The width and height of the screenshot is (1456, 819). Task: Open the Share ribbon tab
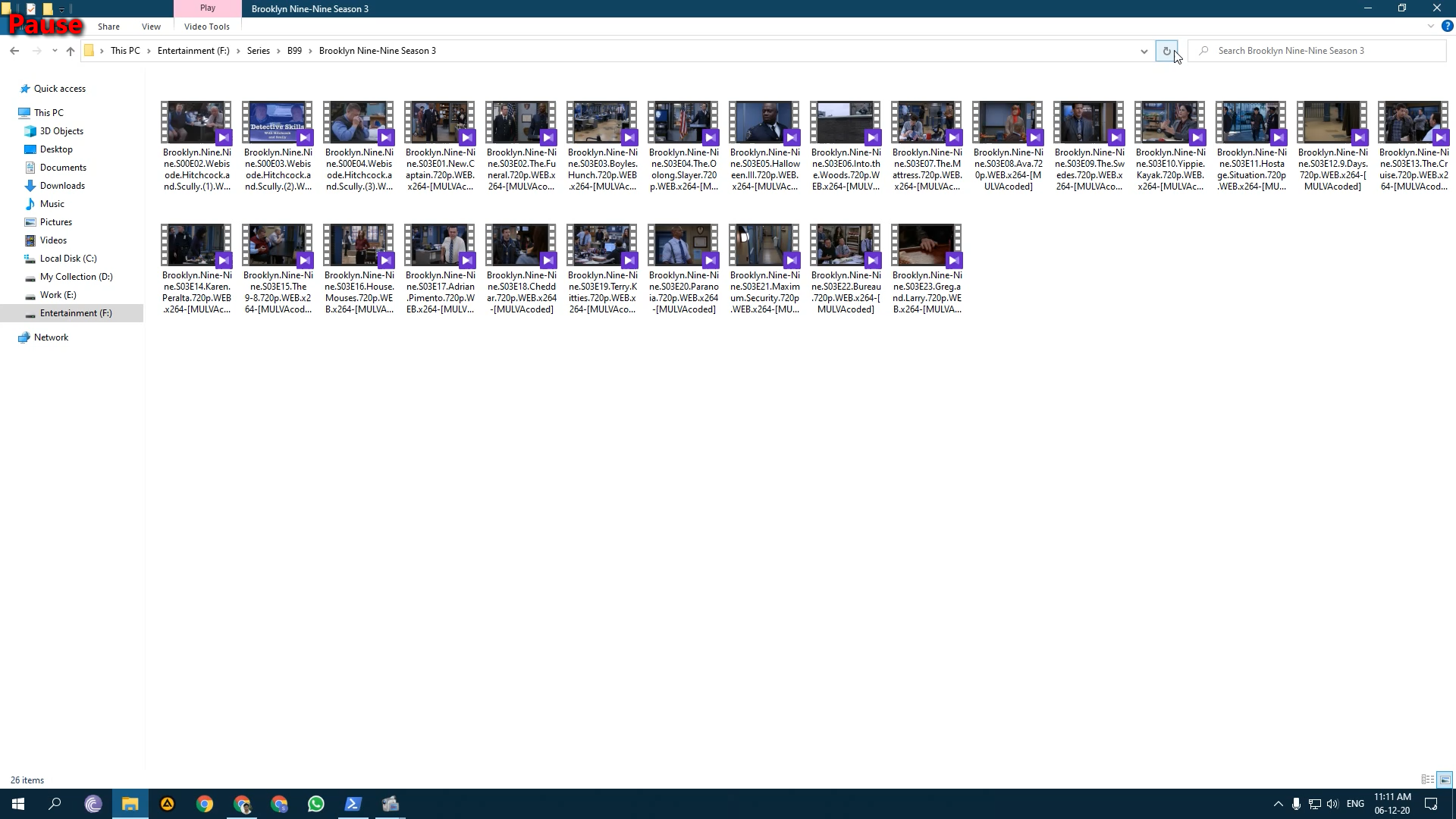(108, 27)
